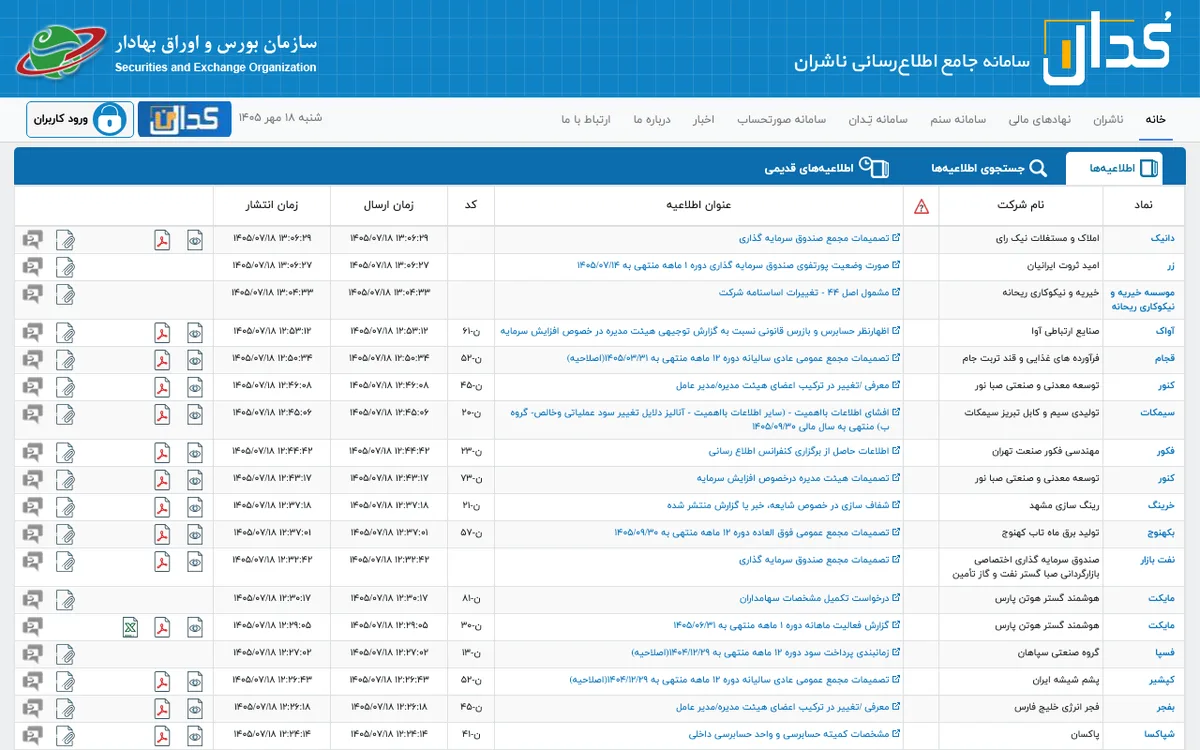Open the paperclip attachments icon for دانیک
This screenshot has width=1200, height=750.
click(x=65, y=240)
